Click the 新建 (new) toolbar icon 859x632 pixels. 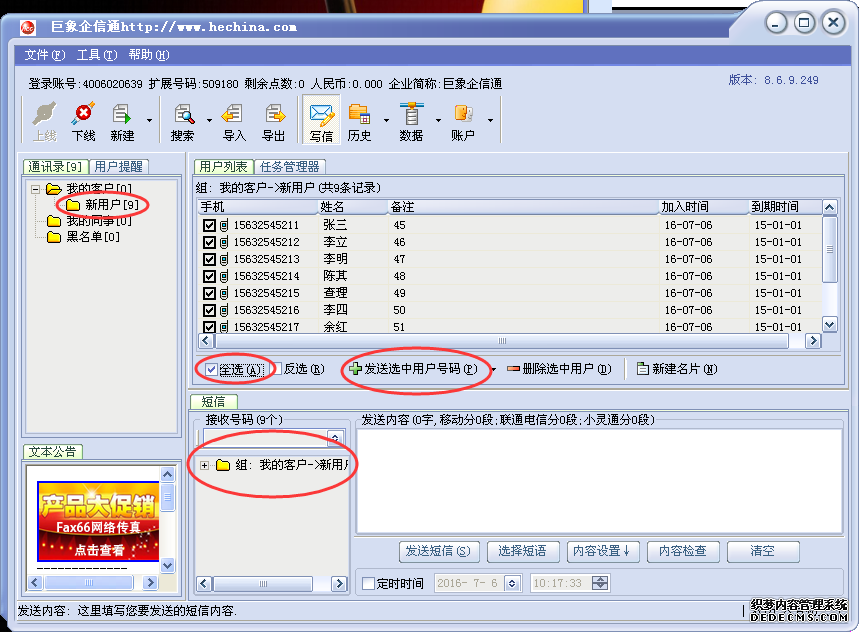click(122, 120)
